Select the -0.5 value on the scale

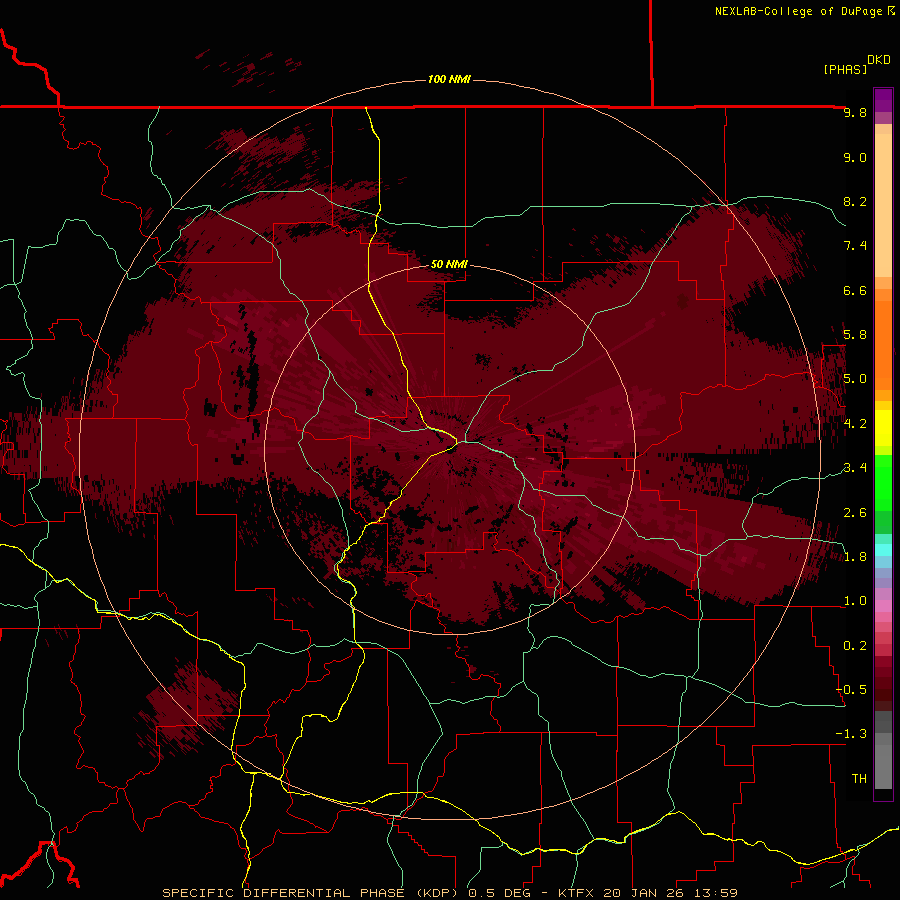pos(851,690)
